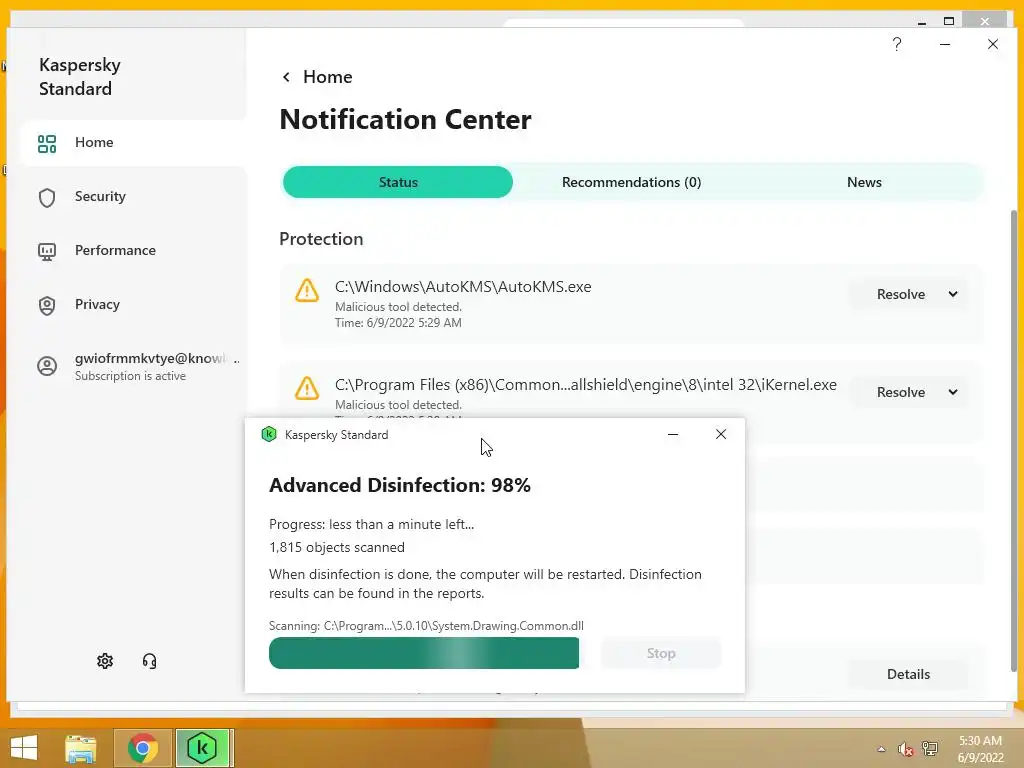
Task: Open the Home section in sidebar
Action: pyautogui.click(x=134, y=142)
